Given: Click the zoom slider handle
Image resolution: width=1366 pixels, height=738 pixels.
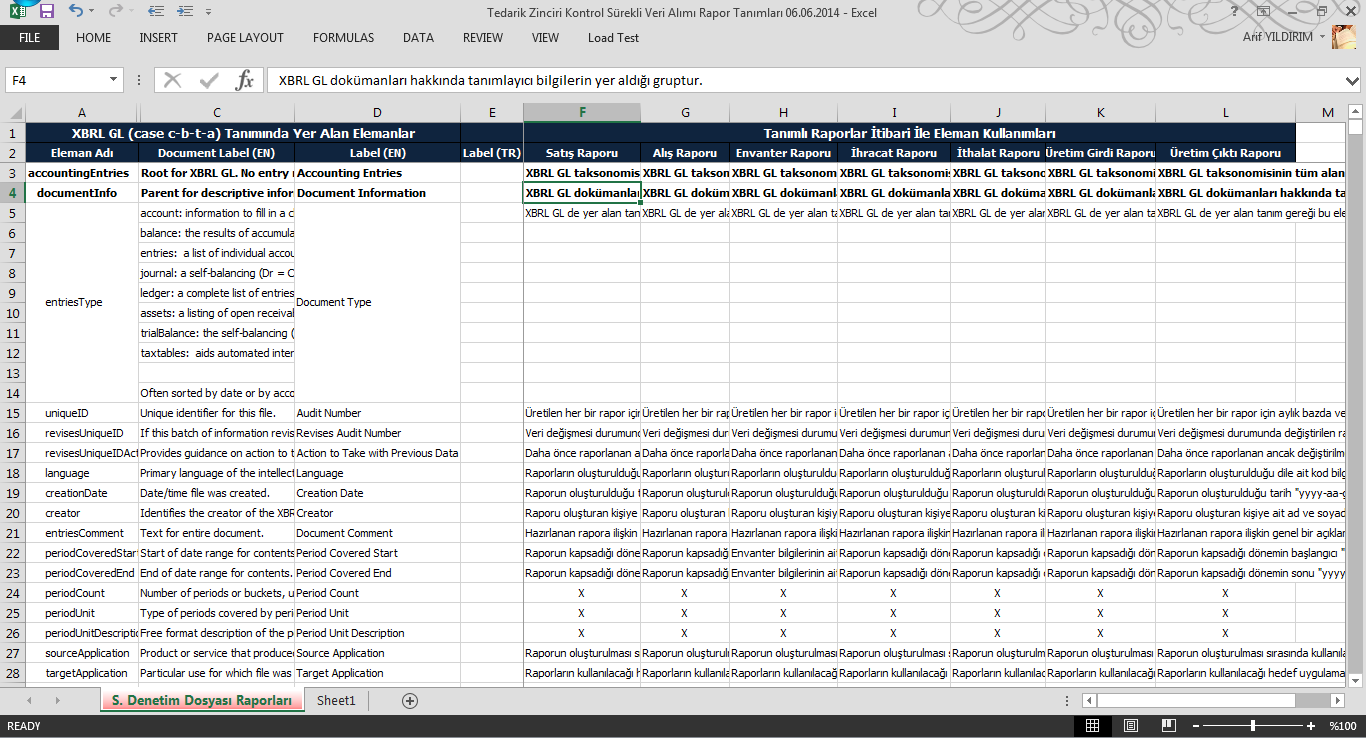Looking at the screenshot, I should pyautogui.click(x=1252, y=725).
